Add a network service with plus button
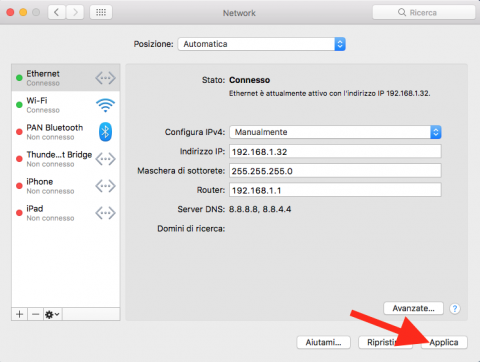The image size is (480, 362). point(20,314)
